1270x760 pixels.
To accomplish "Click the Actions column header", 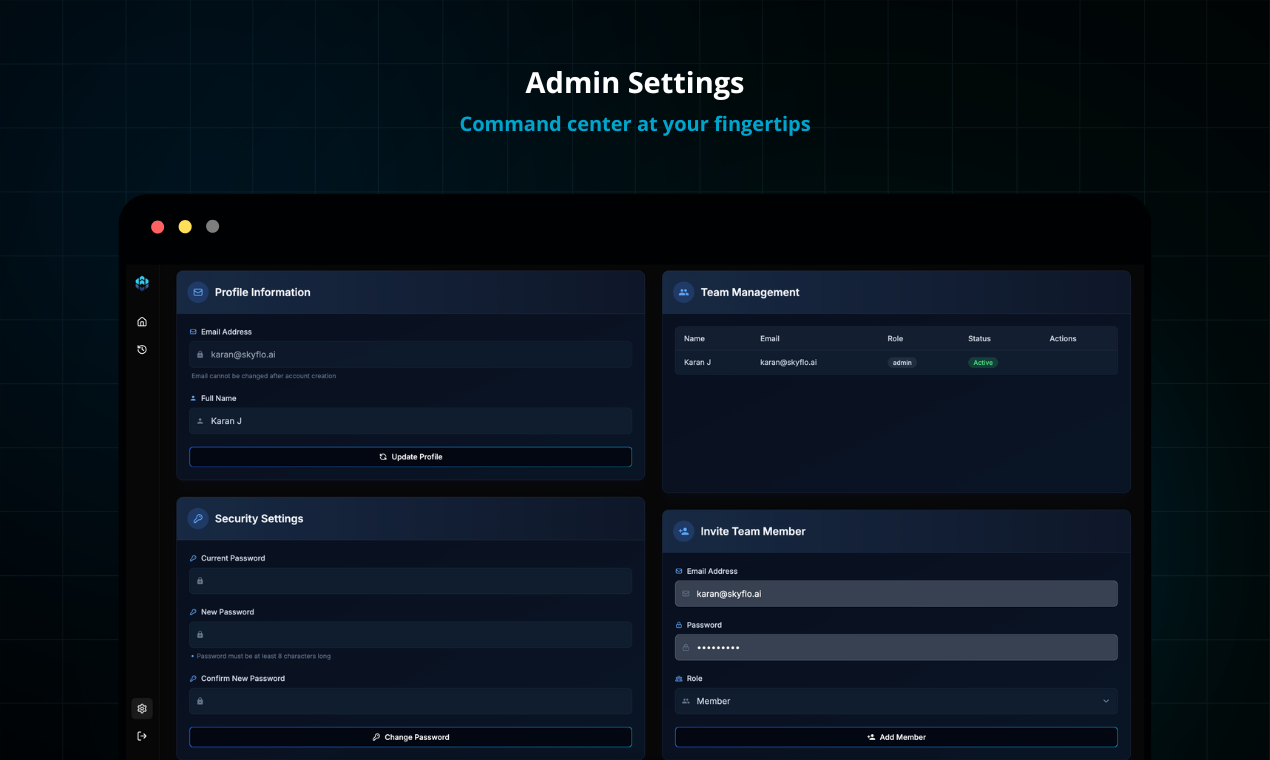I will coord(1063,339).
